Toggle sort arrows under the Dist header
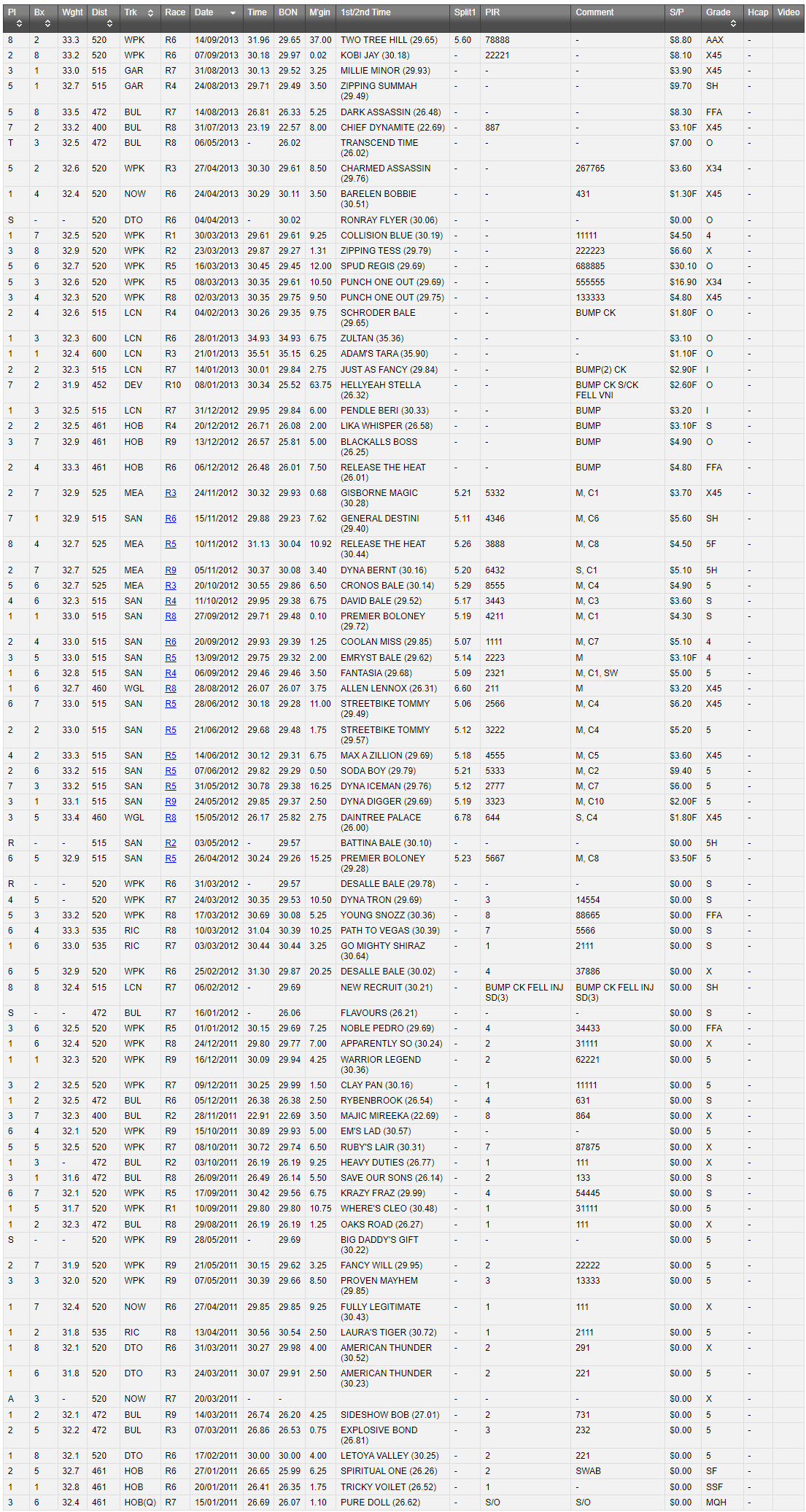806x1512 pixels. (x=109, y=24)
